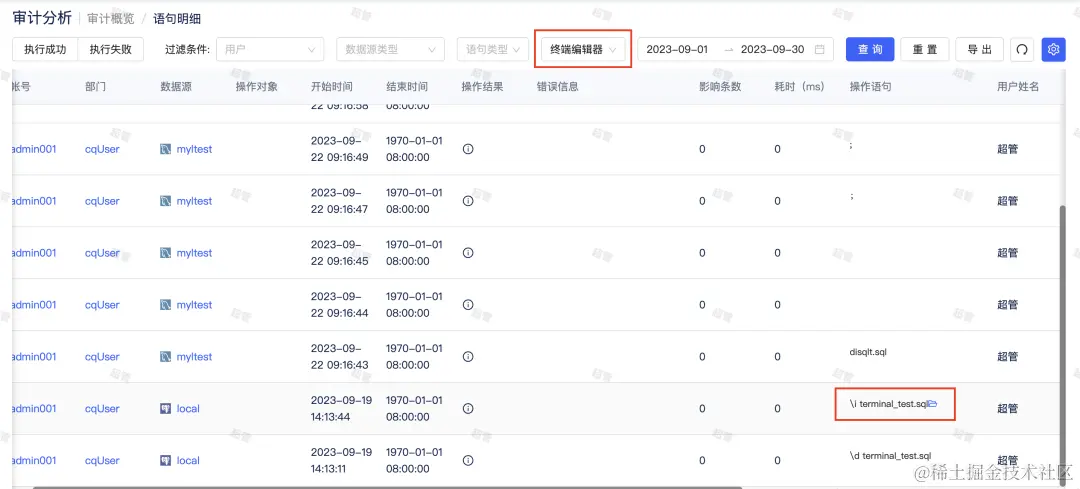Click the calendar icon in date range

pyautogui.click(x=820, y=50)
